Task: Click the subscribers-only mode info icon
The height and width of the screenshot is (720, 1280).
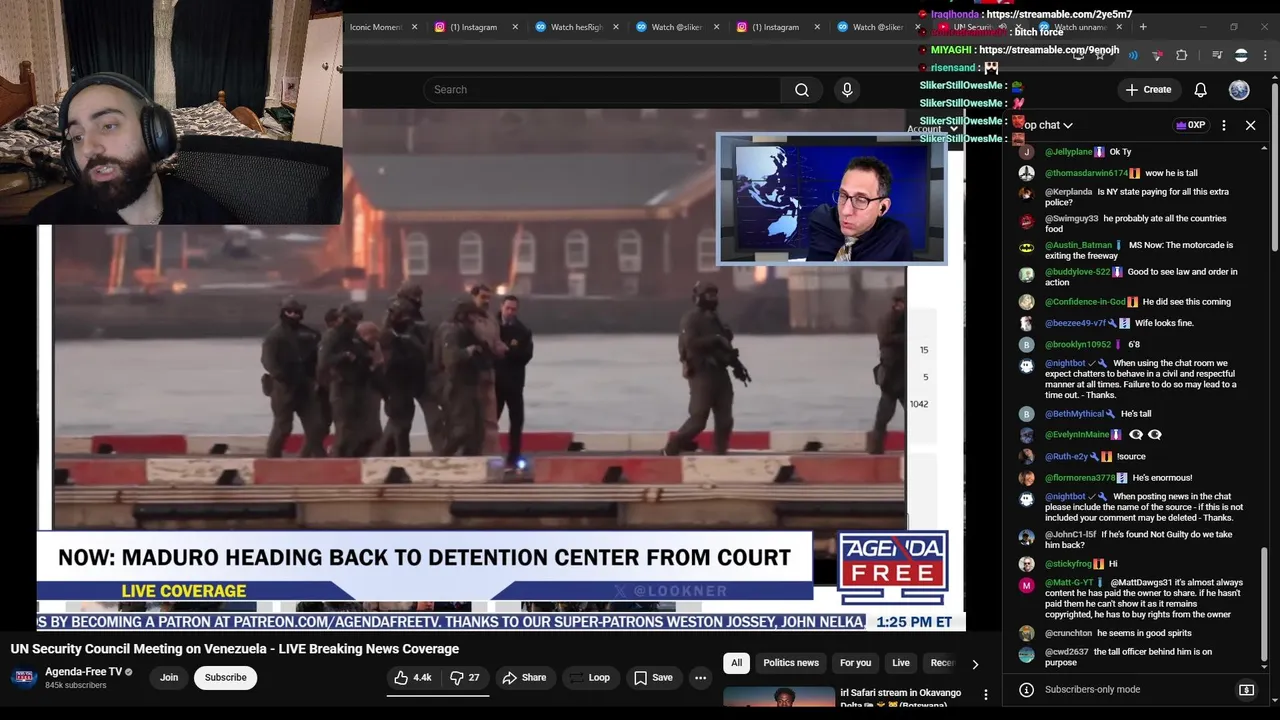Action: click(1026, 690)
